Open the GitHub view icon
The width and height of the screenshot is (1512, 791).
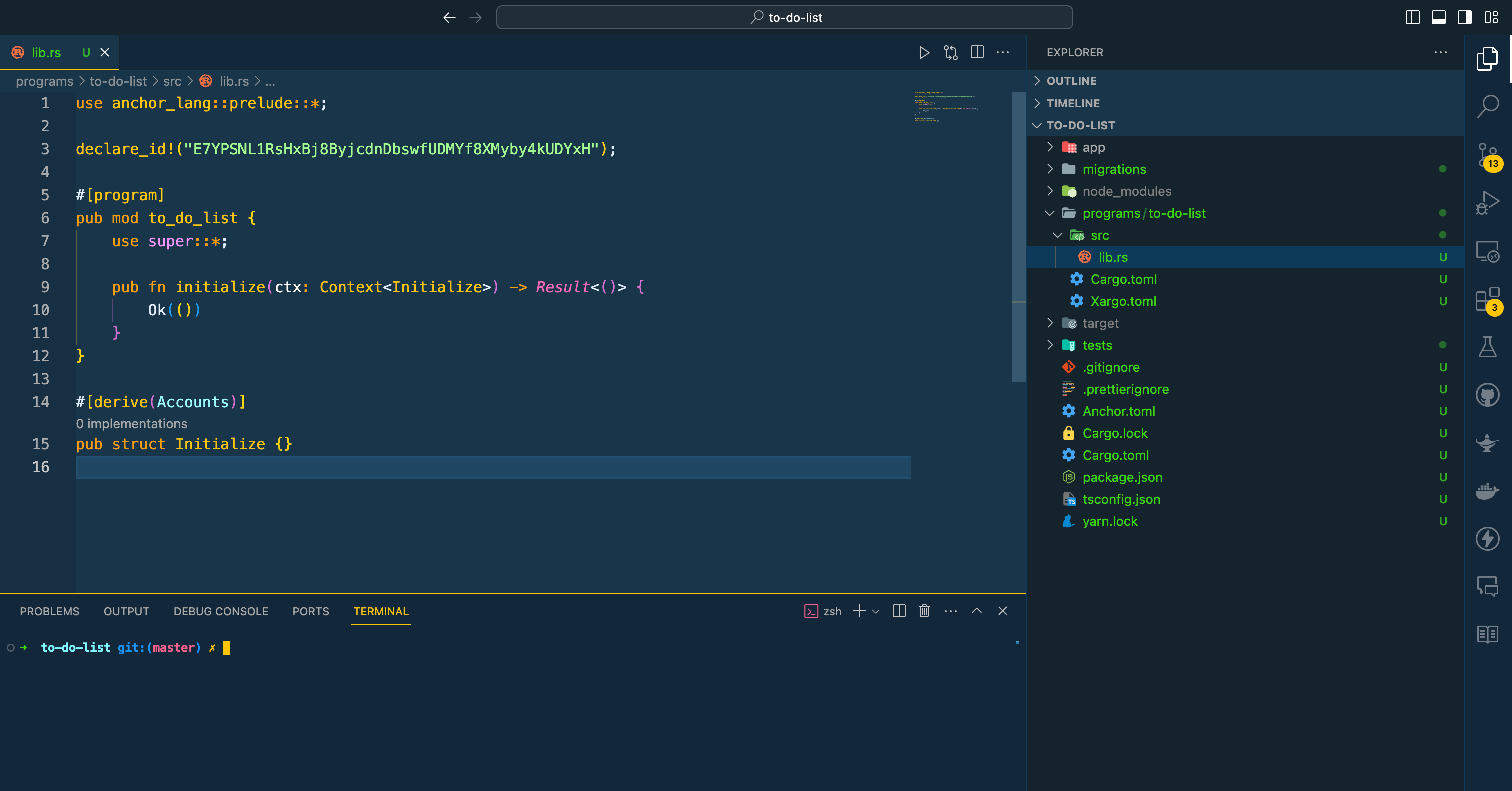(1487, 395)
